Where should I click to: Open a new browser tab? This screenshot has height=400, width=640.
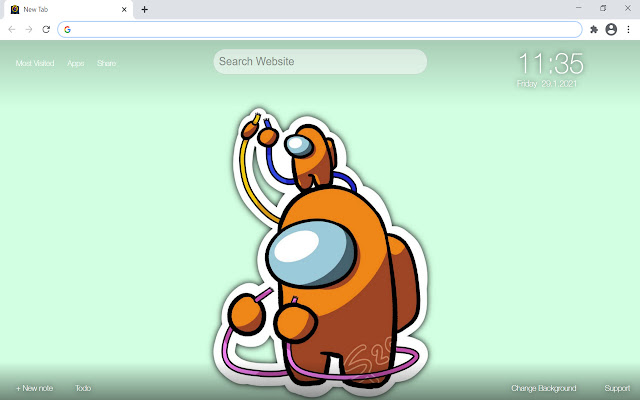[x=144, y=9]
